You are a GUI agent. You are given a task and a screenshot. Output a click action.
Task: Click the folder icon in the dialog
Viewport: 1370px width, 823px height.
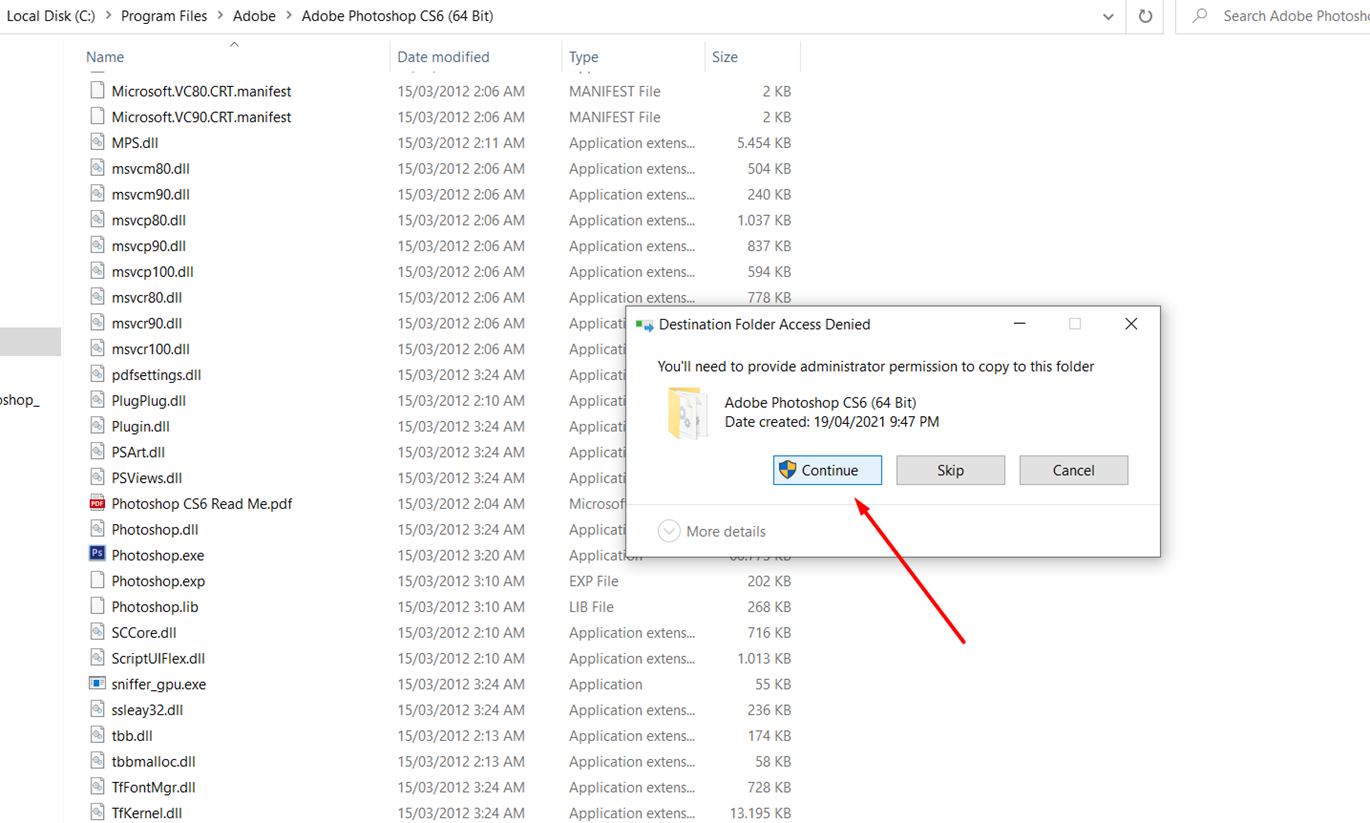[x=687, y=413]
